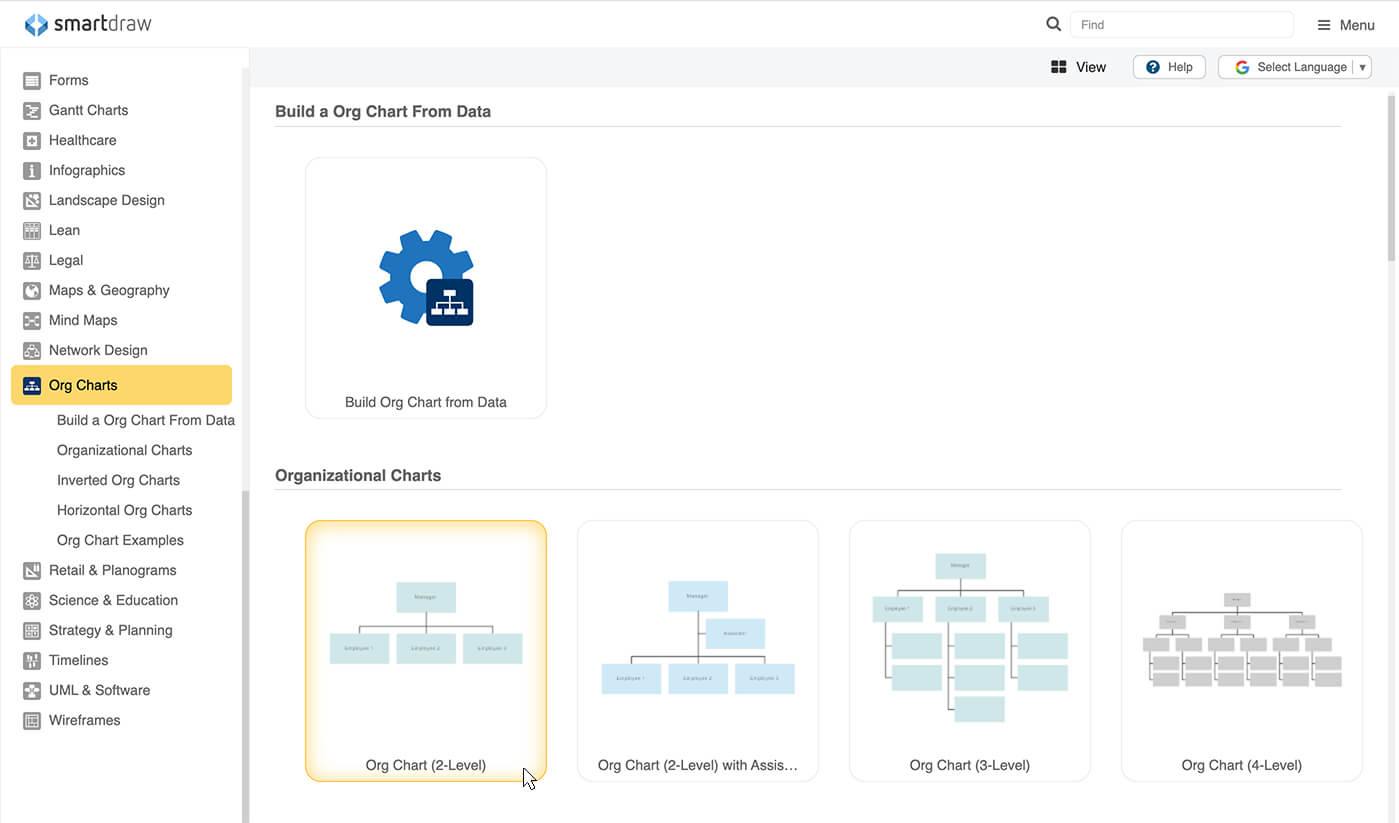Click the Infographics label
Image resolution: width=1399 pixels, height=823 pixels.
coord(87,170)
